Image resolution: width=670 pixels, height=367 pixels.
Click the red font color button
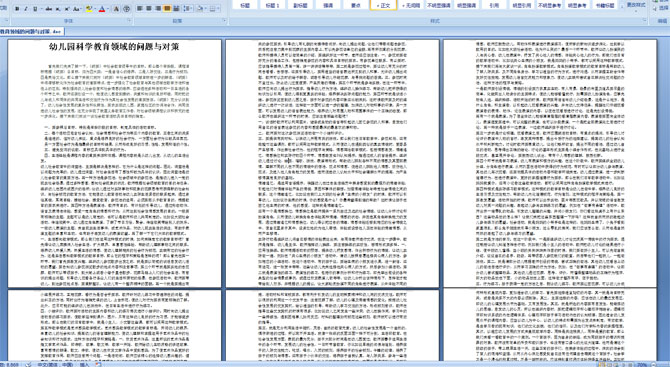click(102, 9)
